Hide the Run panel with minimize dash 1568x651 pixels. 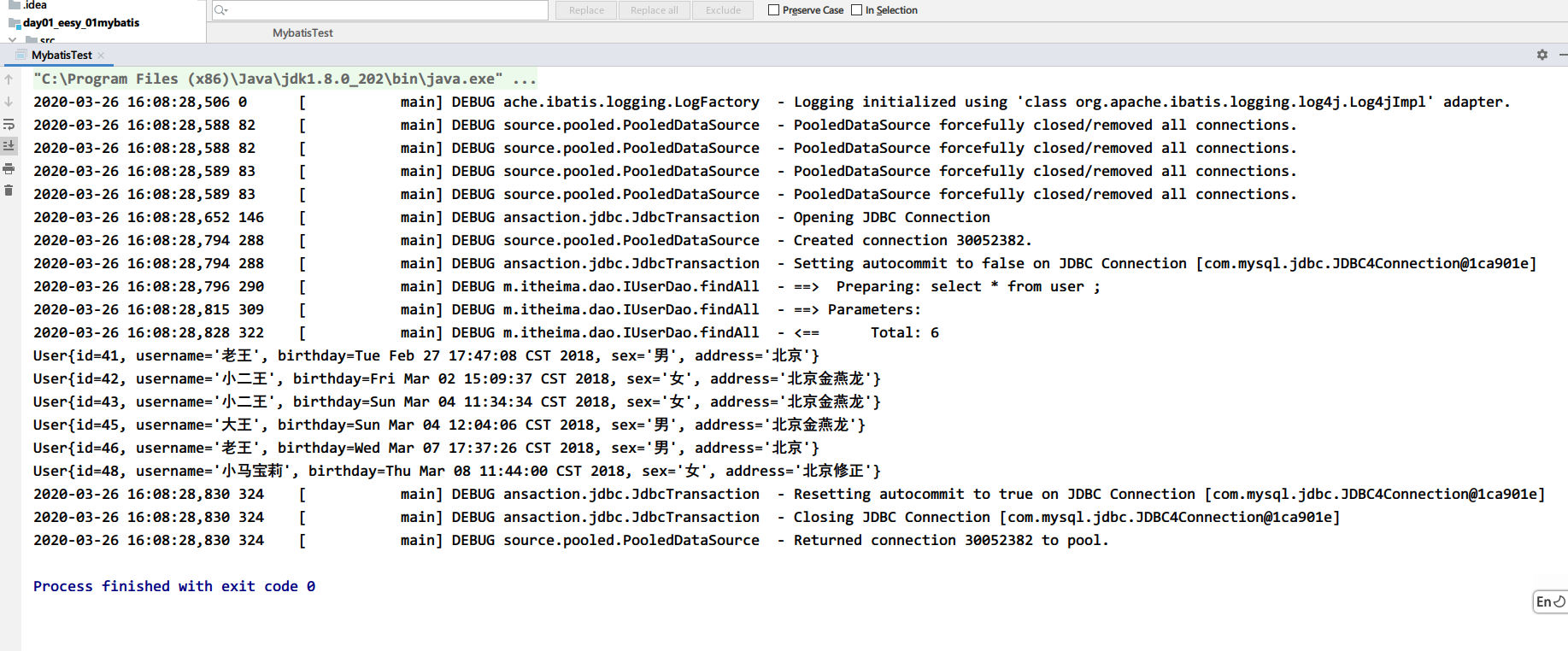point(1563,55)
